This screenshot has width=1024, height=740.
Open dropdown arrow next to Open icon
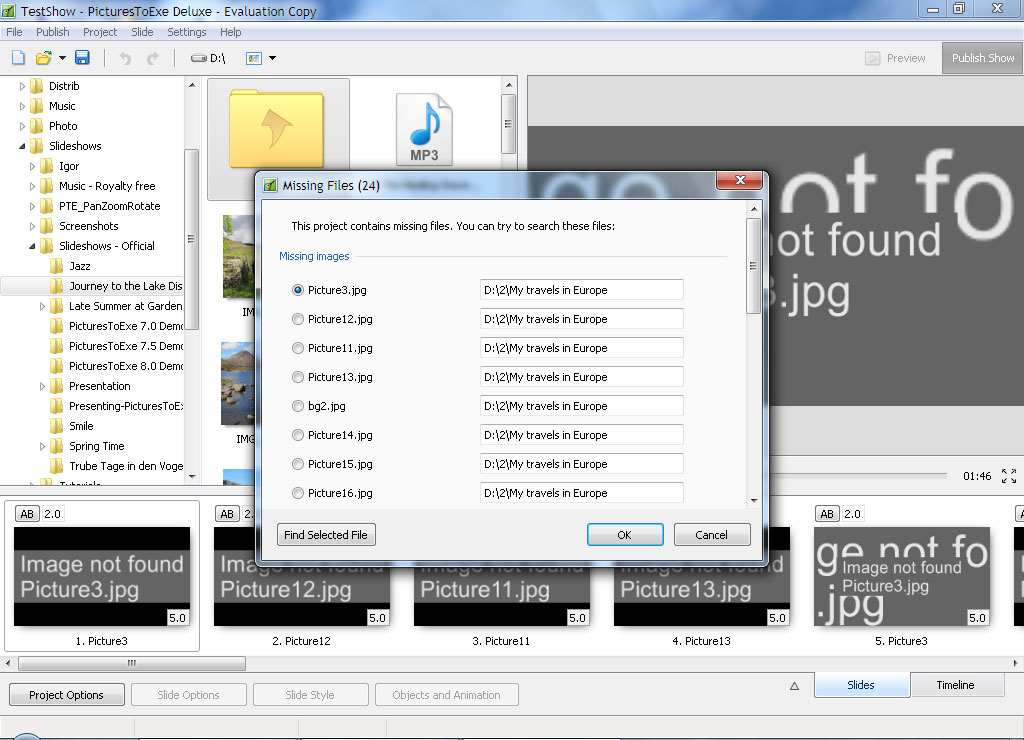62,58
